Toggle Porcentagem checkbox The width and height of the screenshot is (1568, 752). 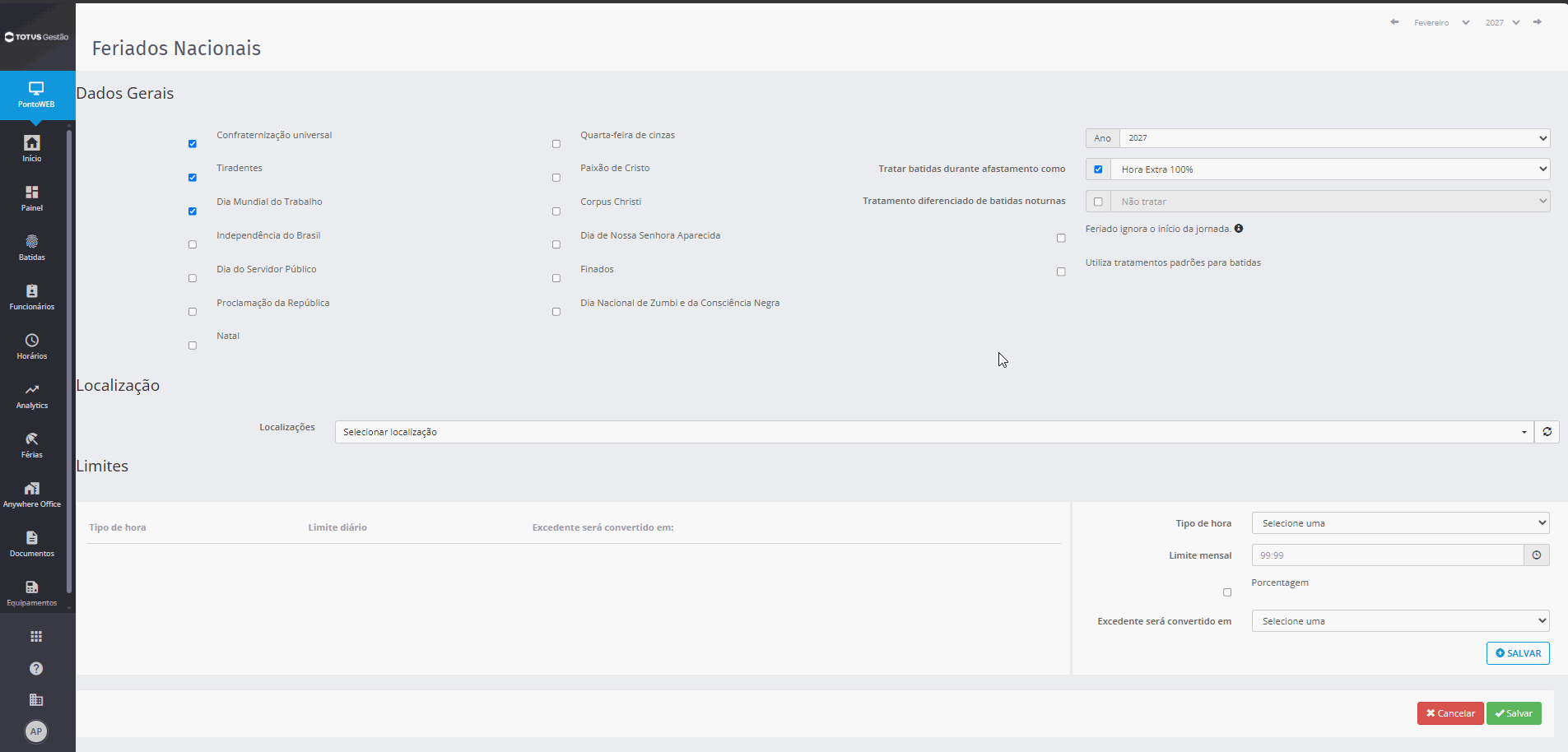pyautogui.click(x=1227, y=592)
